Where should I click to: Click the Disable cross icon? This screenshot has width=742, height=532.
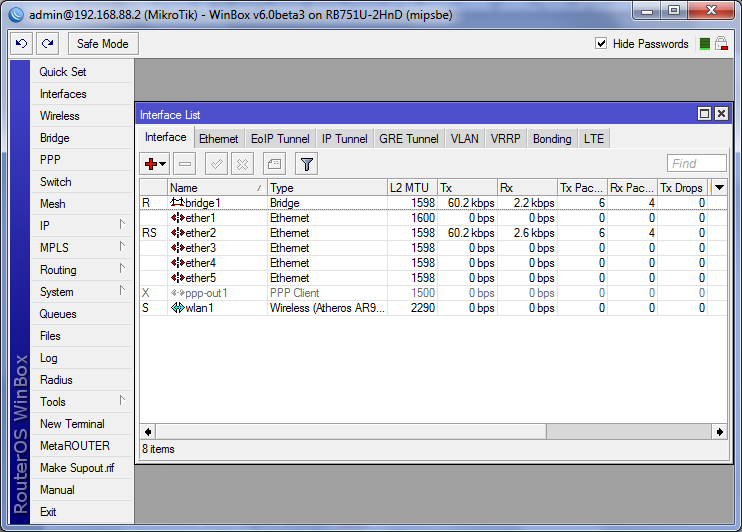242,164
